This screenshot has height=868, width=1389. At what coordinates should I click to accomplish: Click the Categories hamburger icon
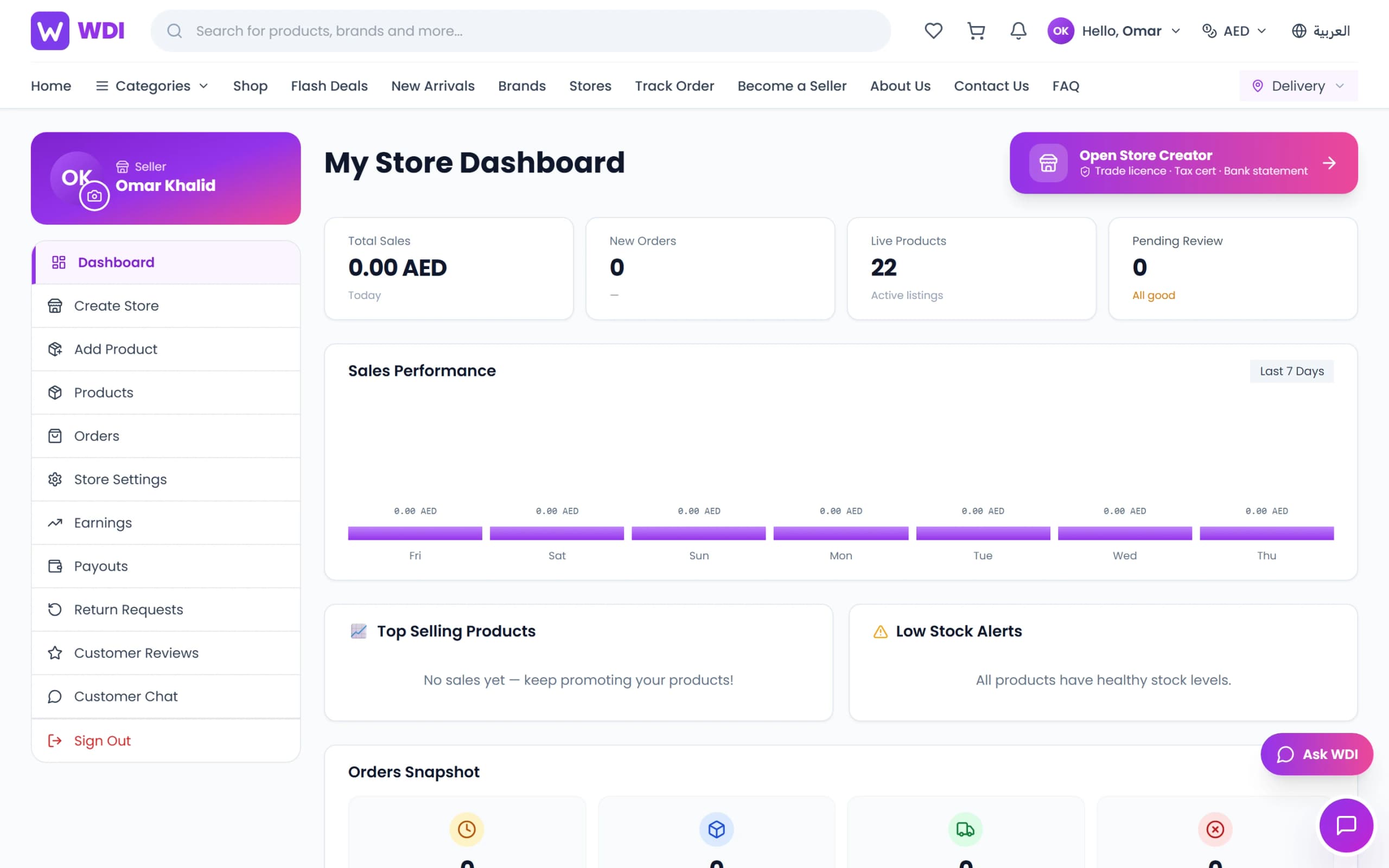coord(101,86)
